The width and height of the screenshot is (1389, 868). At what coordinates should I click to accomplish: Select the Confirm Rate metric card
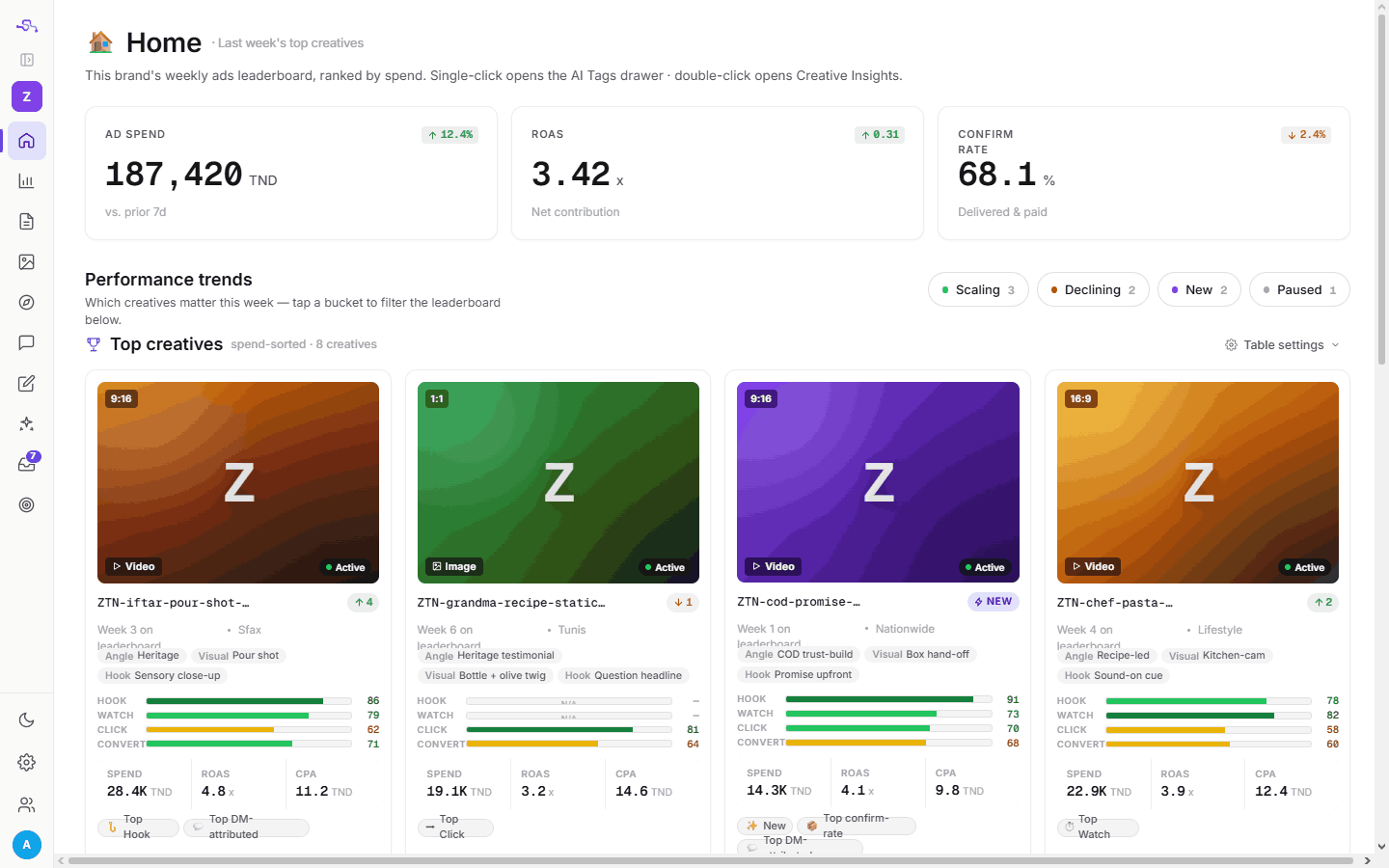(1144, 173)
